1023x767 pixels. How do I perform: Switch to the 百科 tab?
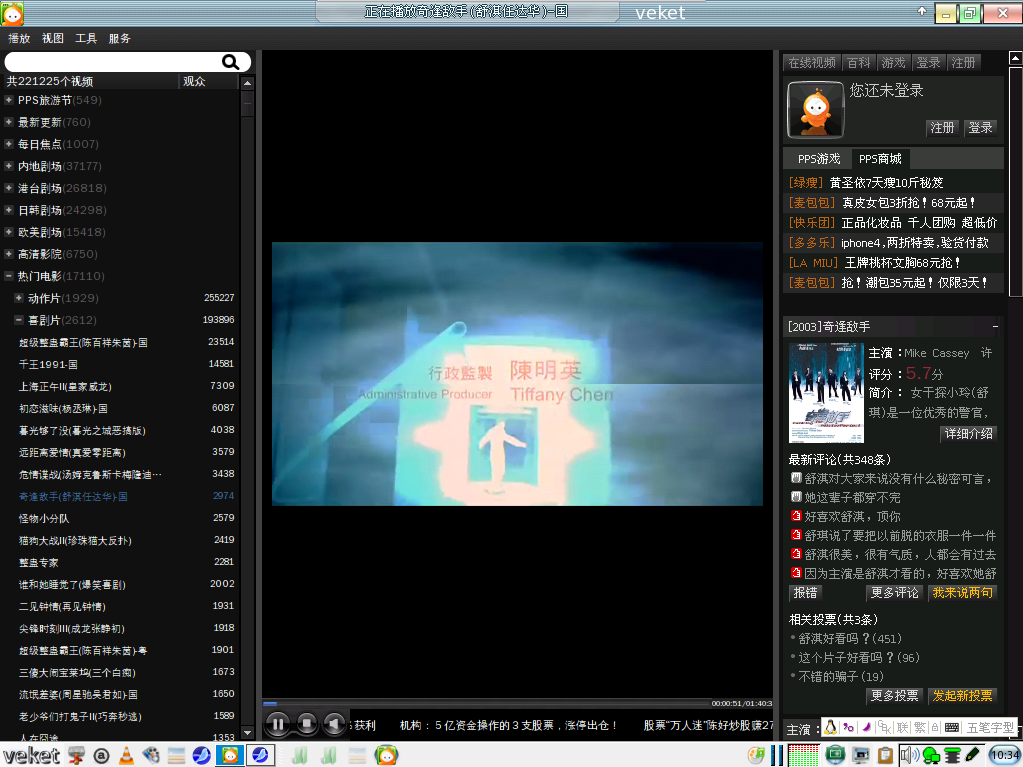coord(859,63)
